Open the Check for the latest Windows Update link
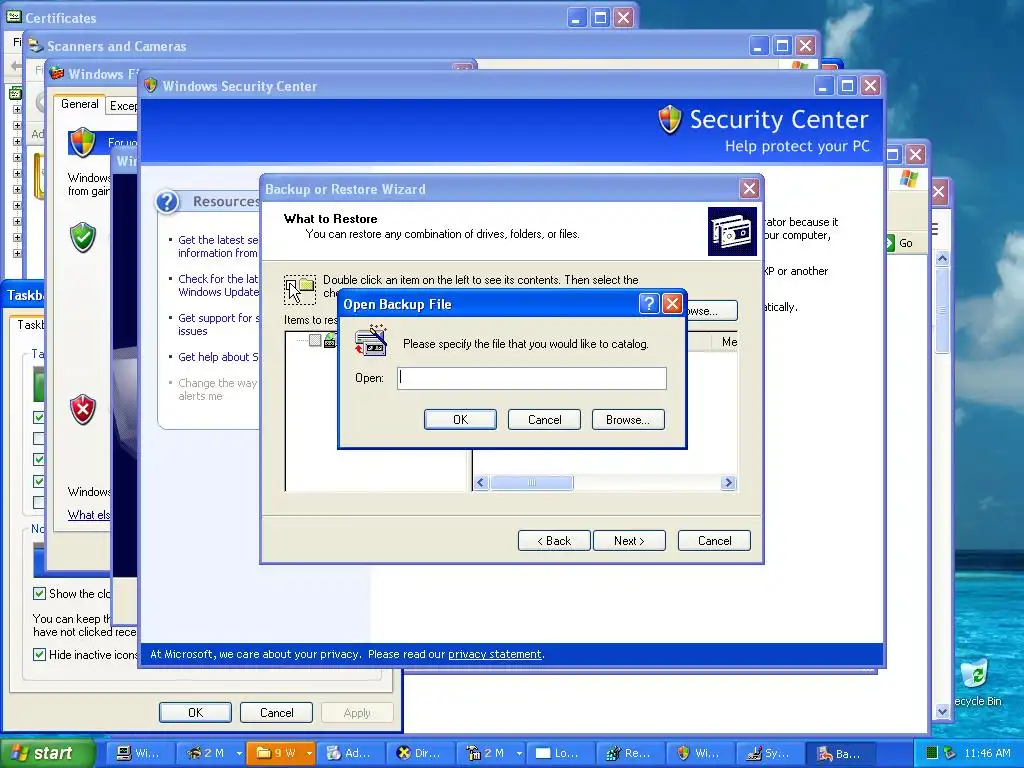This screenshot has width=1024, height=768. tap(218, 285)
